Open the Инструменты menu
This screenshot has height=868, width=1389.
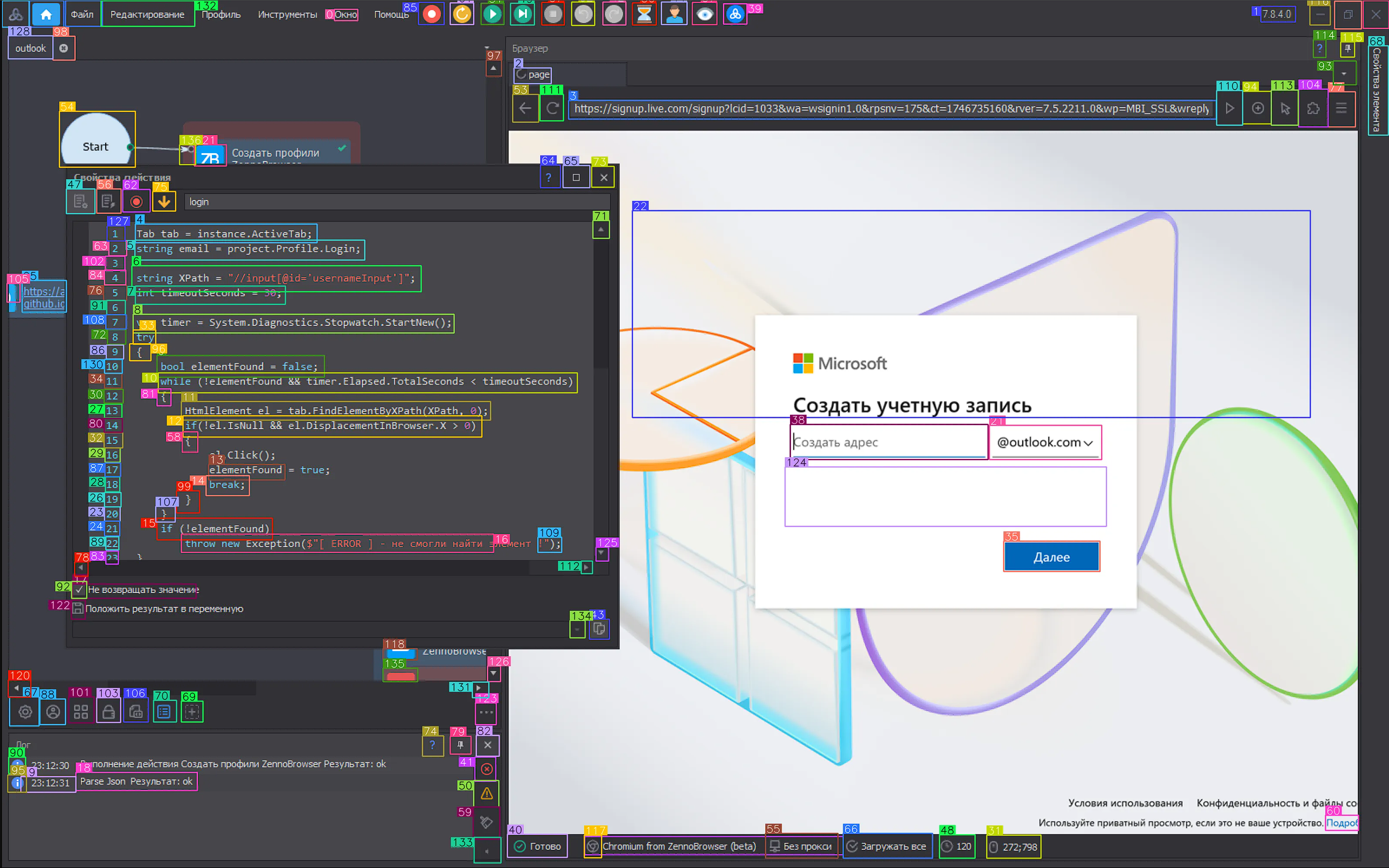point(287,14)
